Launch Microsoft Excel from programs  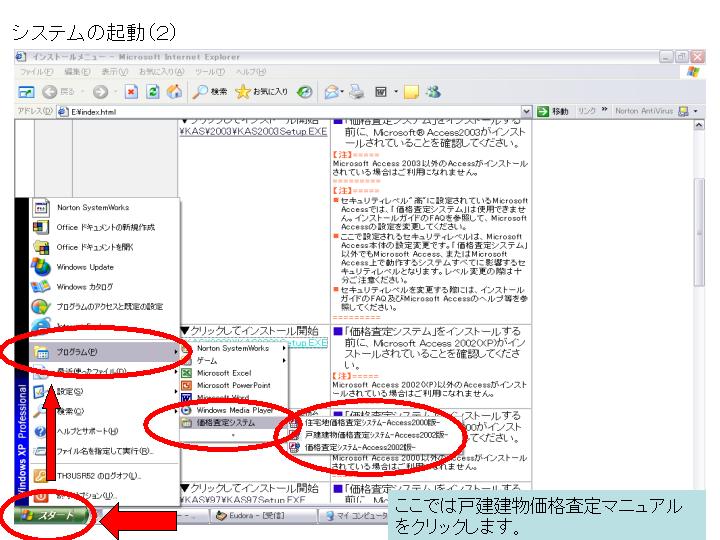[234, 373]
